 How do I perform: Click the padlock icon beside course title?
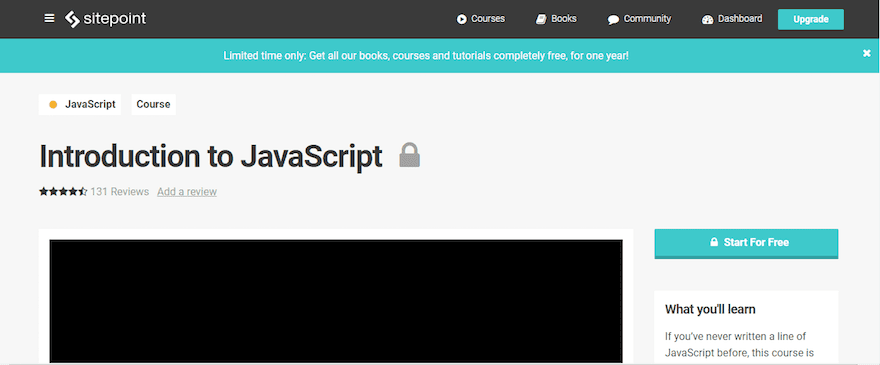410,155
